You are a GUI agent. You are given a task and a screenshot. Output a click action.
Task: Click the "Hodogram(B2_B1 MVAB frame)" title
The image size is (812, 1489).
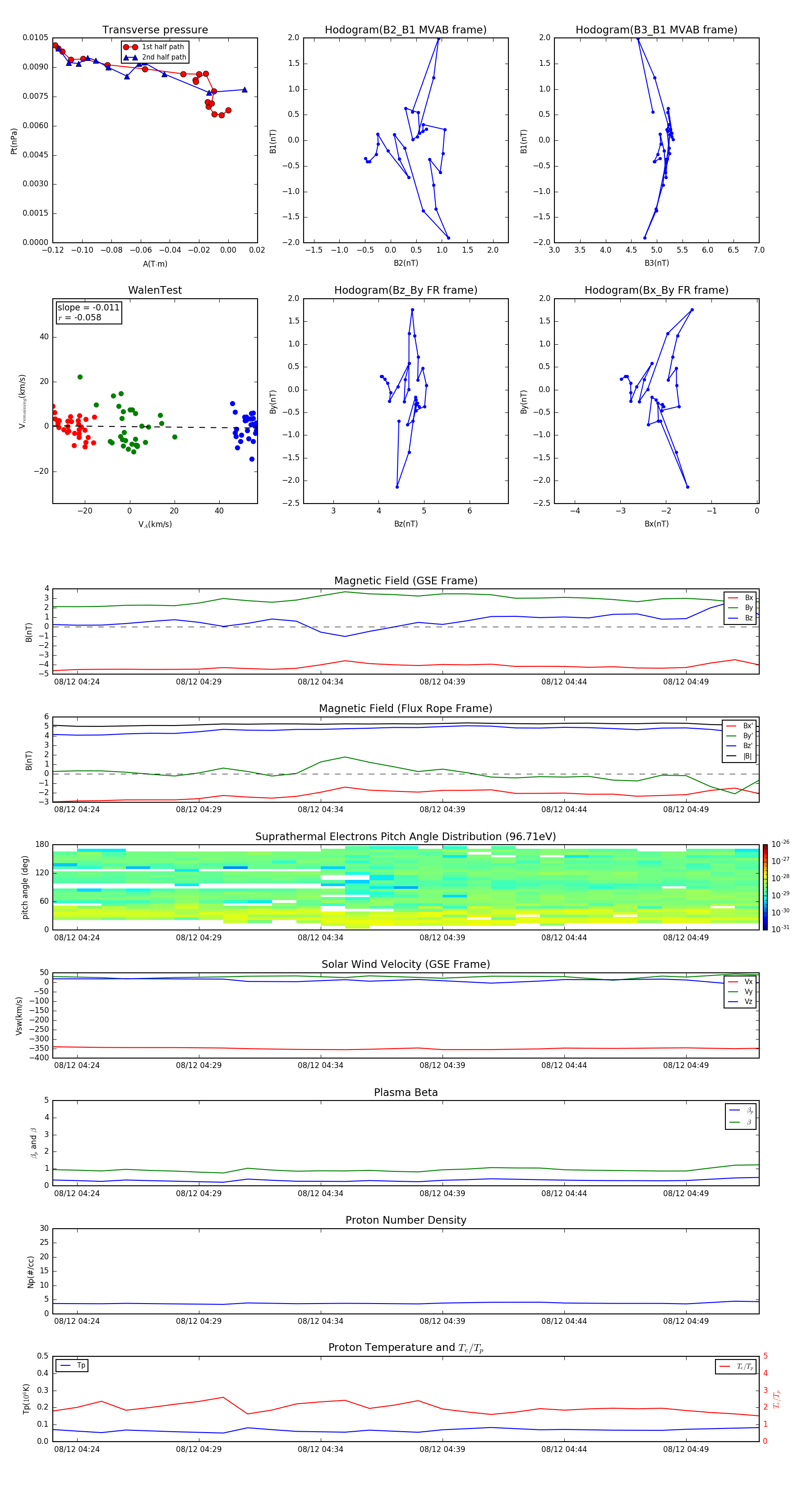[x=405, y=29]
